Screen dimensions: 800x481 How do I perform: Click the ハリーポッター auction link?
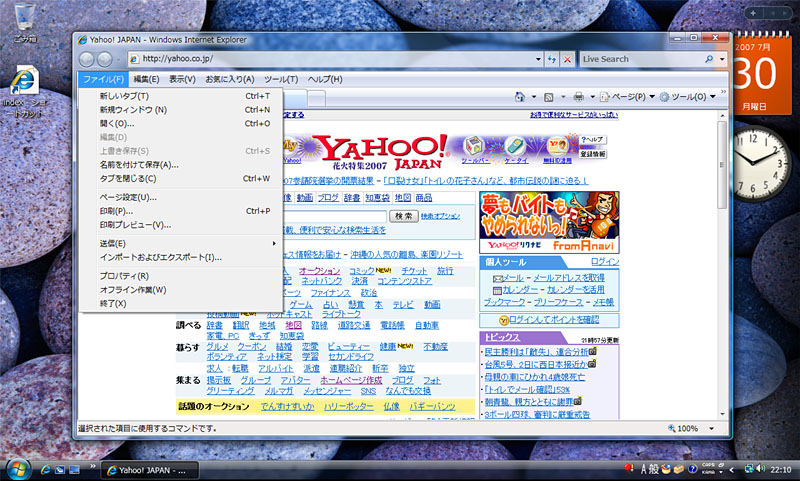point(348,407)
